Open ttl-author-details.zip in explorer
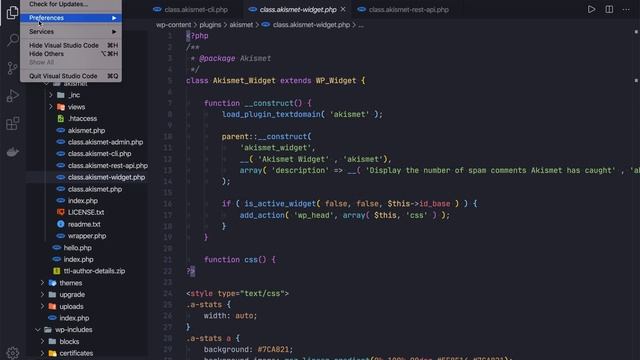This screenshot has width=640, height=360. coord(94,271)
